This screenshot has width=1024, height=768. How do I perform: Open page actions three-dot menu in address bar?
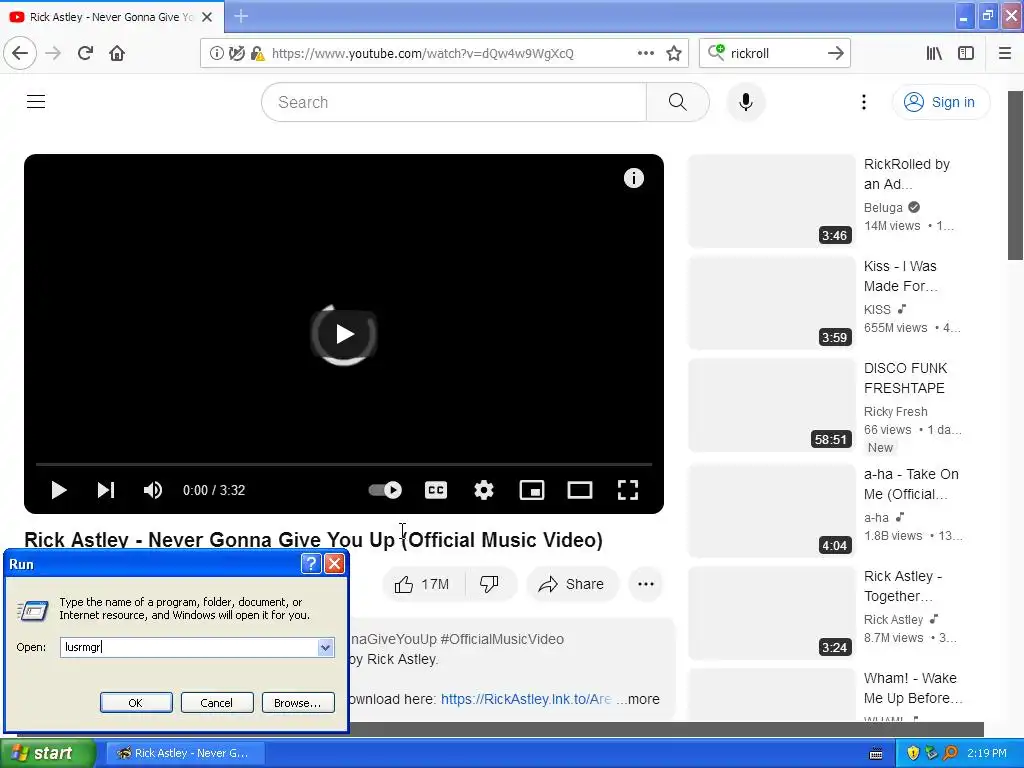tap(645, 54)
